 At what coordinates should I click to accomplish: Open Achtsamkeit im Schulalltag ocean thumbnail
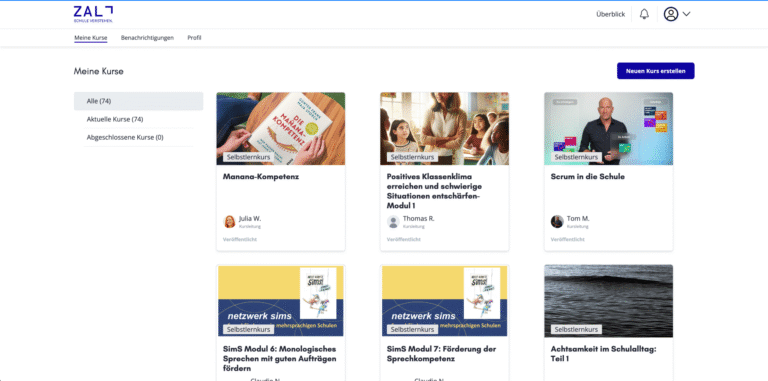pyautogui.click(x=608, y=301)
